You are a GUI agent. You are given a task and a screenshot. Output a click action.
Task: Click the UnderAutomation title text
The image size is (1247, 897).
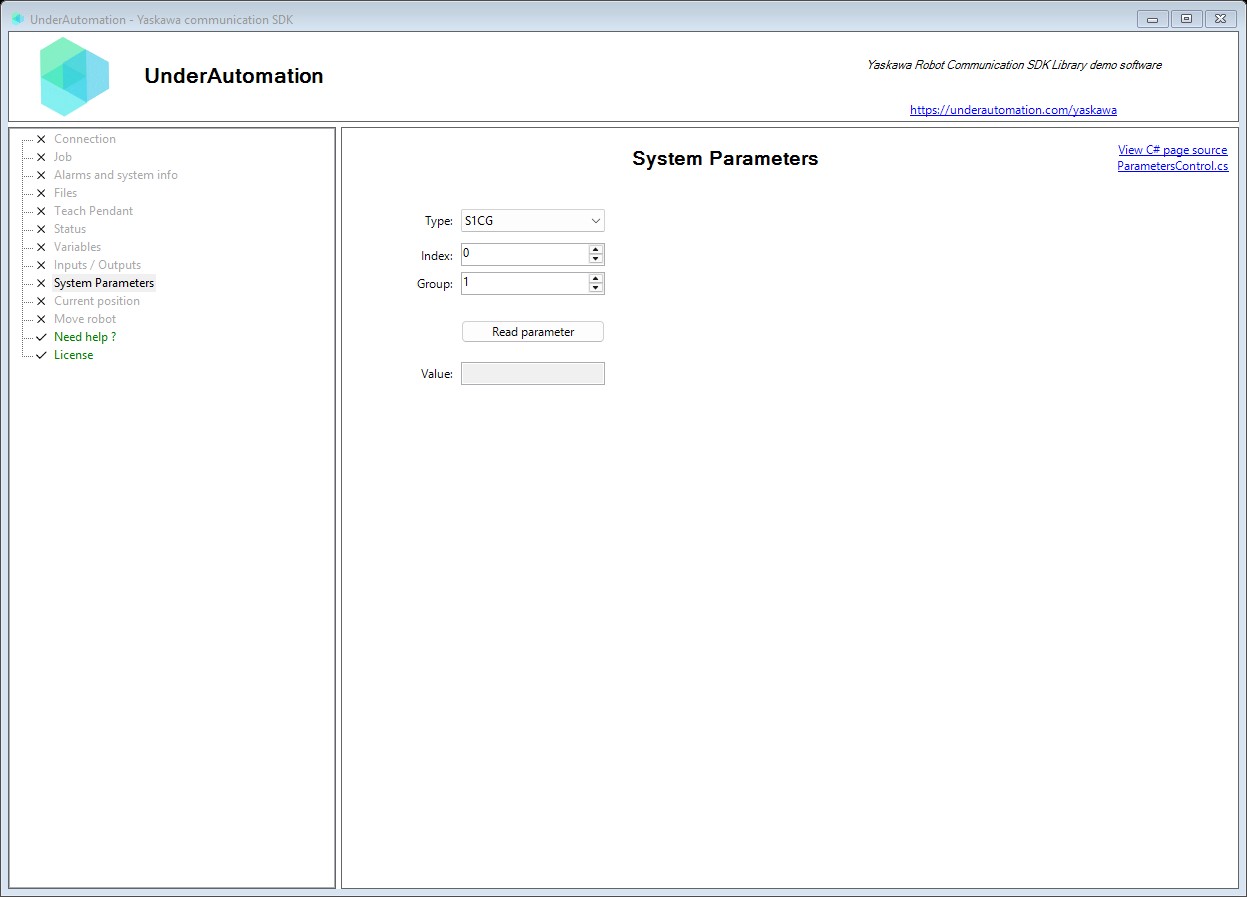(x=234, y=76)
